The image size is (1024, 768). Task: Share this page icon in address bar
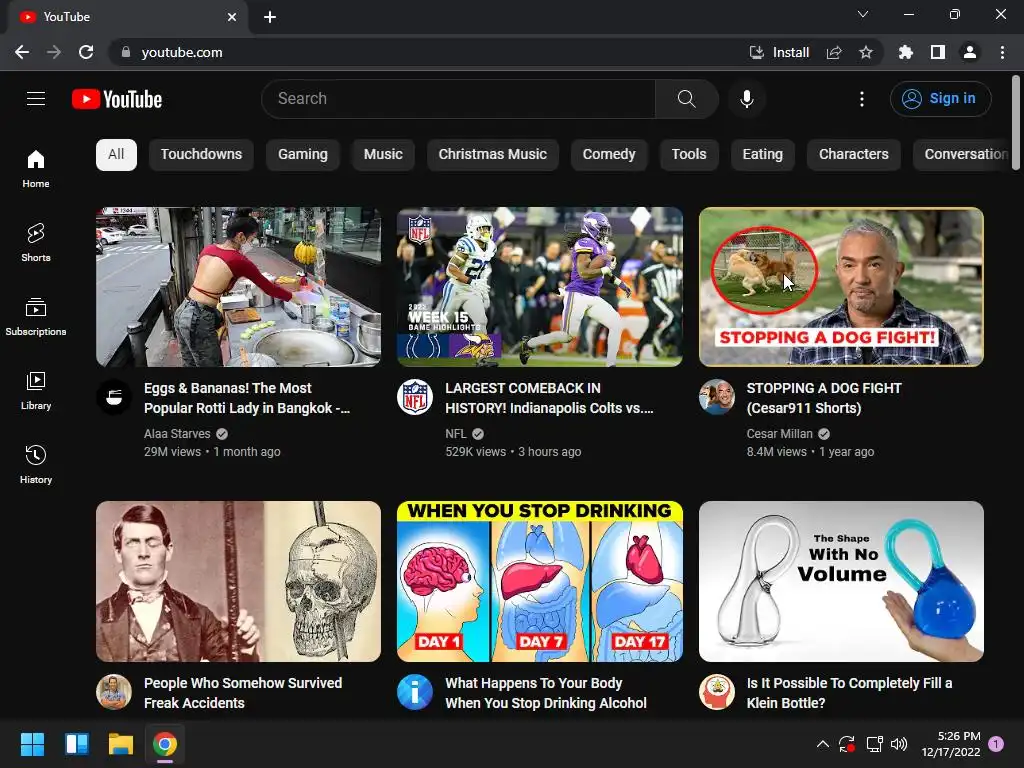(834, 52)
